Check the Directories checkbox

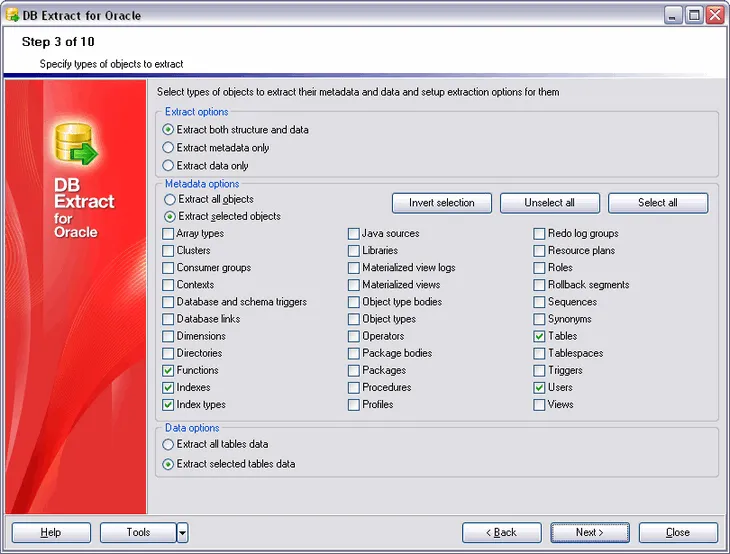(168, 353)
